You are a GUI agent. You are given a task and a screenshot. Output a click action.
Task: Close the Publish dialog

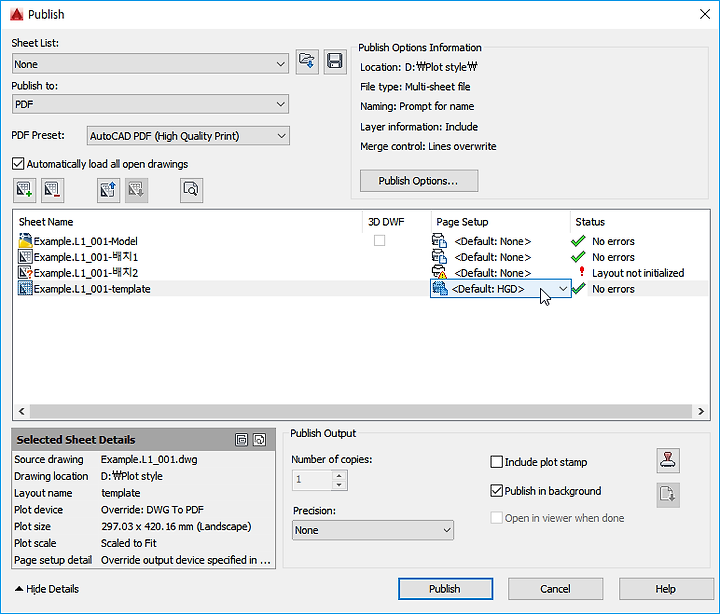[705, 14]
